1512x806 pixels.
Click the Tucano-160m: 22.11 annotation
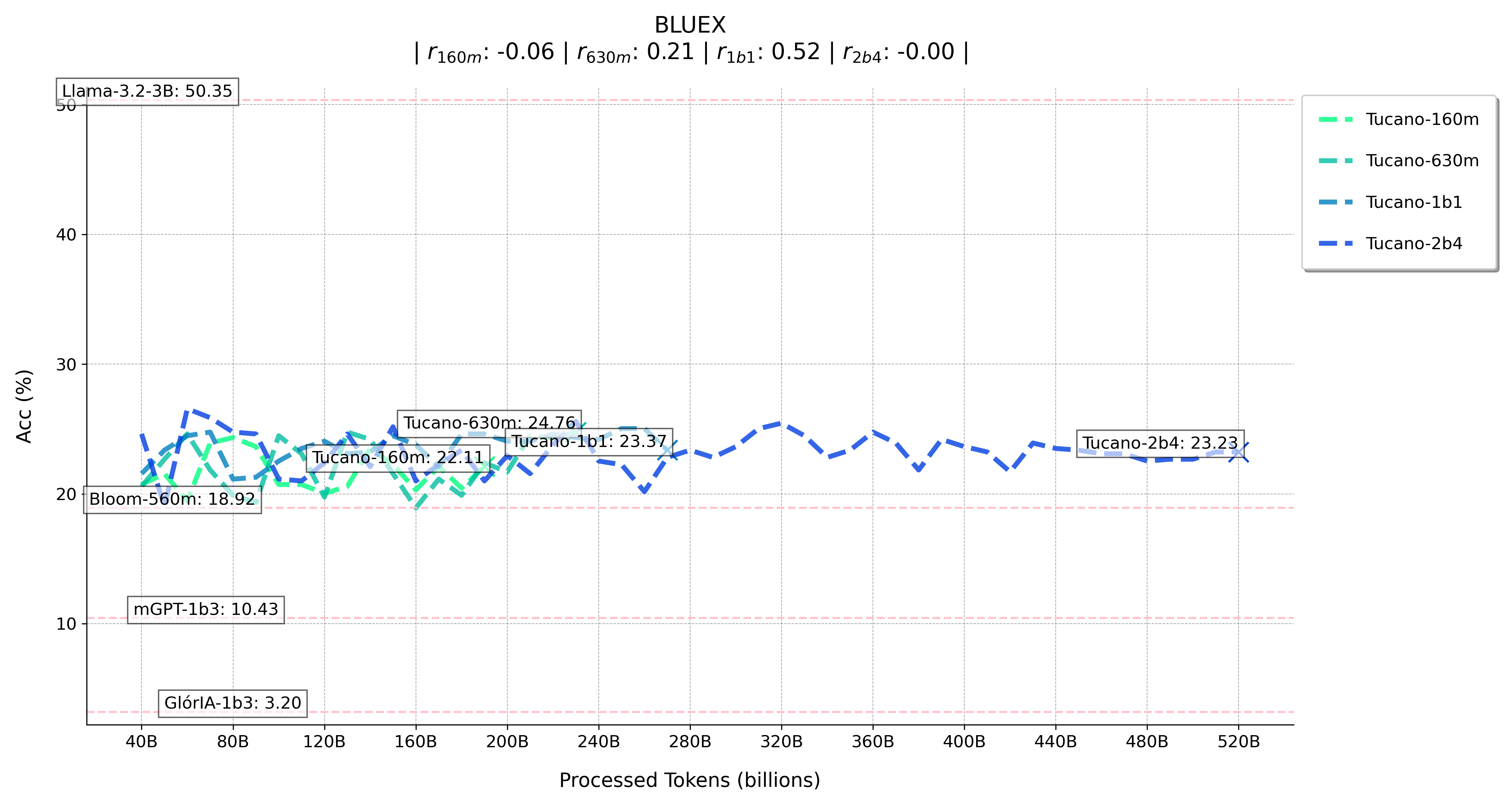[x=398, y=457]
